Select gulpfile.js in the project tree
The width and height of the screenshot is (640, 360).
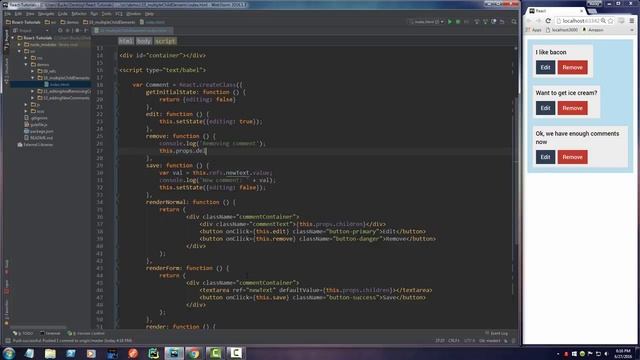click(36, 124)
